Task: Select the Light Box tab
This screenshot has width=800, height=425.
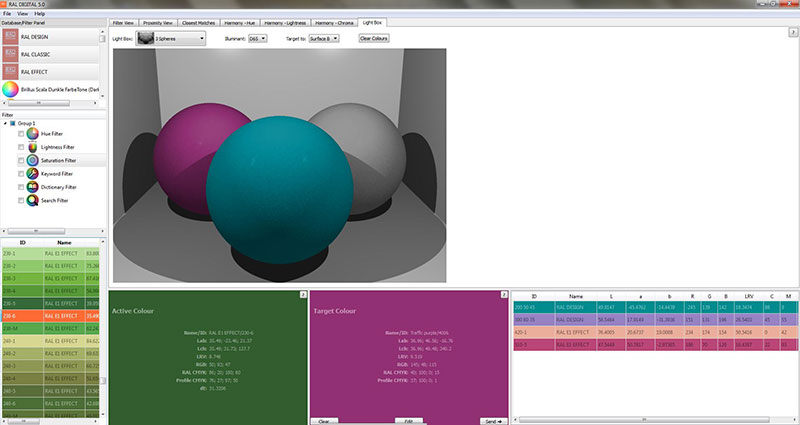Action: (x=372, y=22)
